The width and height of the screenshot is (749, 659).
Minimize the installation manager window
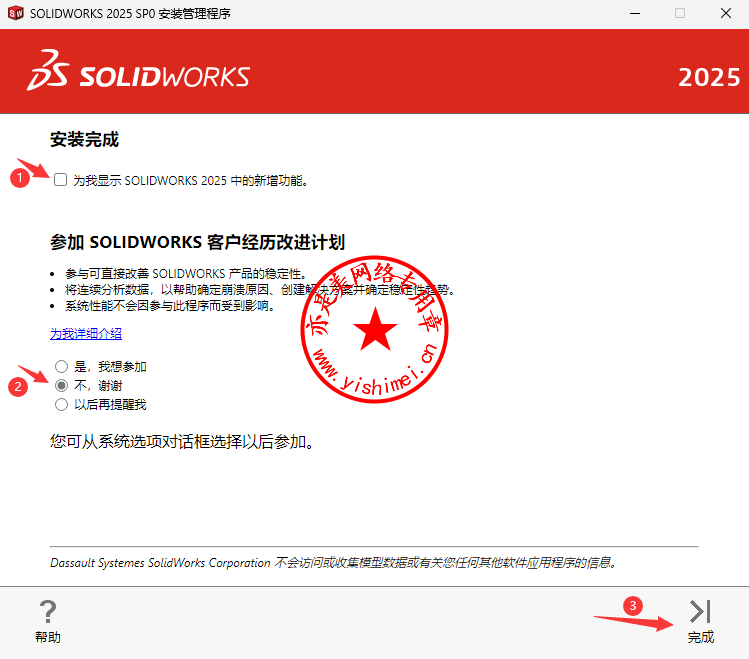(635, 13)
